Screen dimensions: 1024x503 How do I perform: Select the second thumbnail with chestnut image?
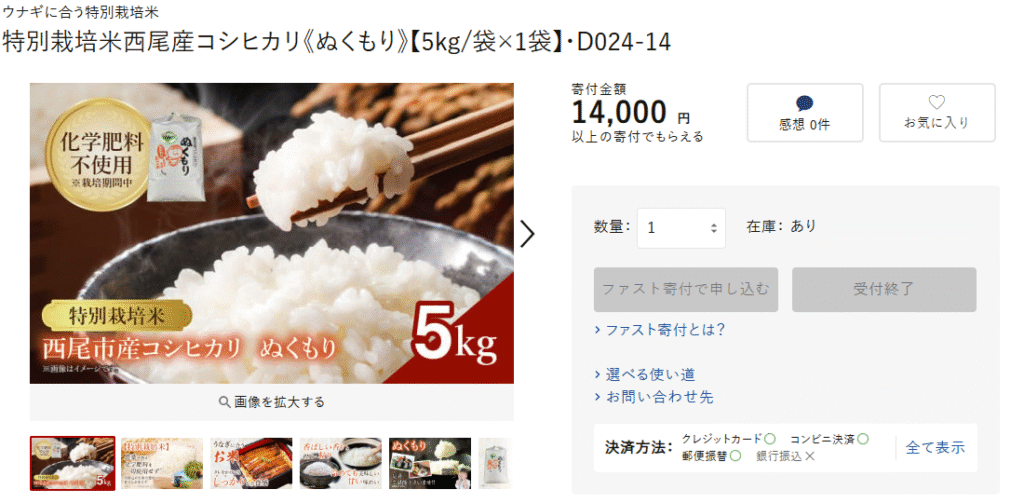coord(162,463)
